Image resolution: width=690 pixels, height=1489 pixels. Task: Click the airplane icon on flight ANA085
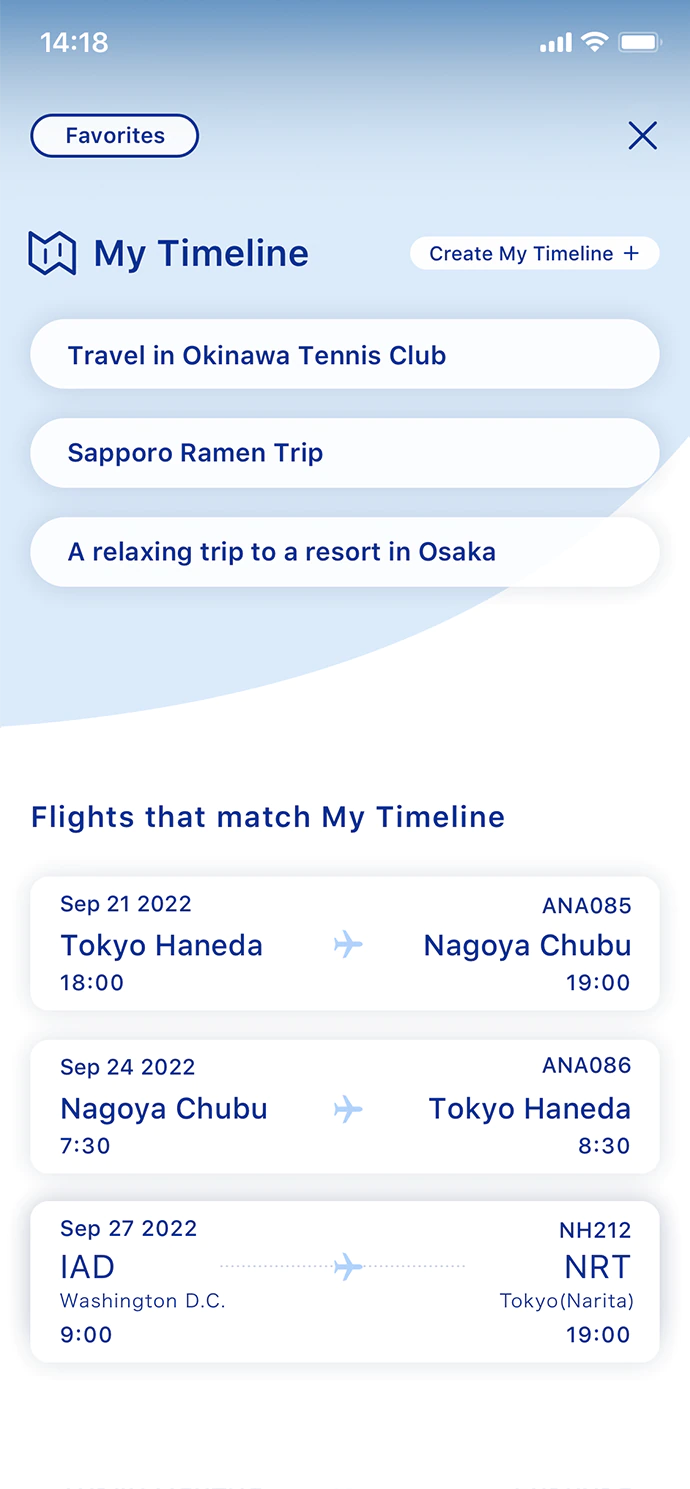coord(348,944)
